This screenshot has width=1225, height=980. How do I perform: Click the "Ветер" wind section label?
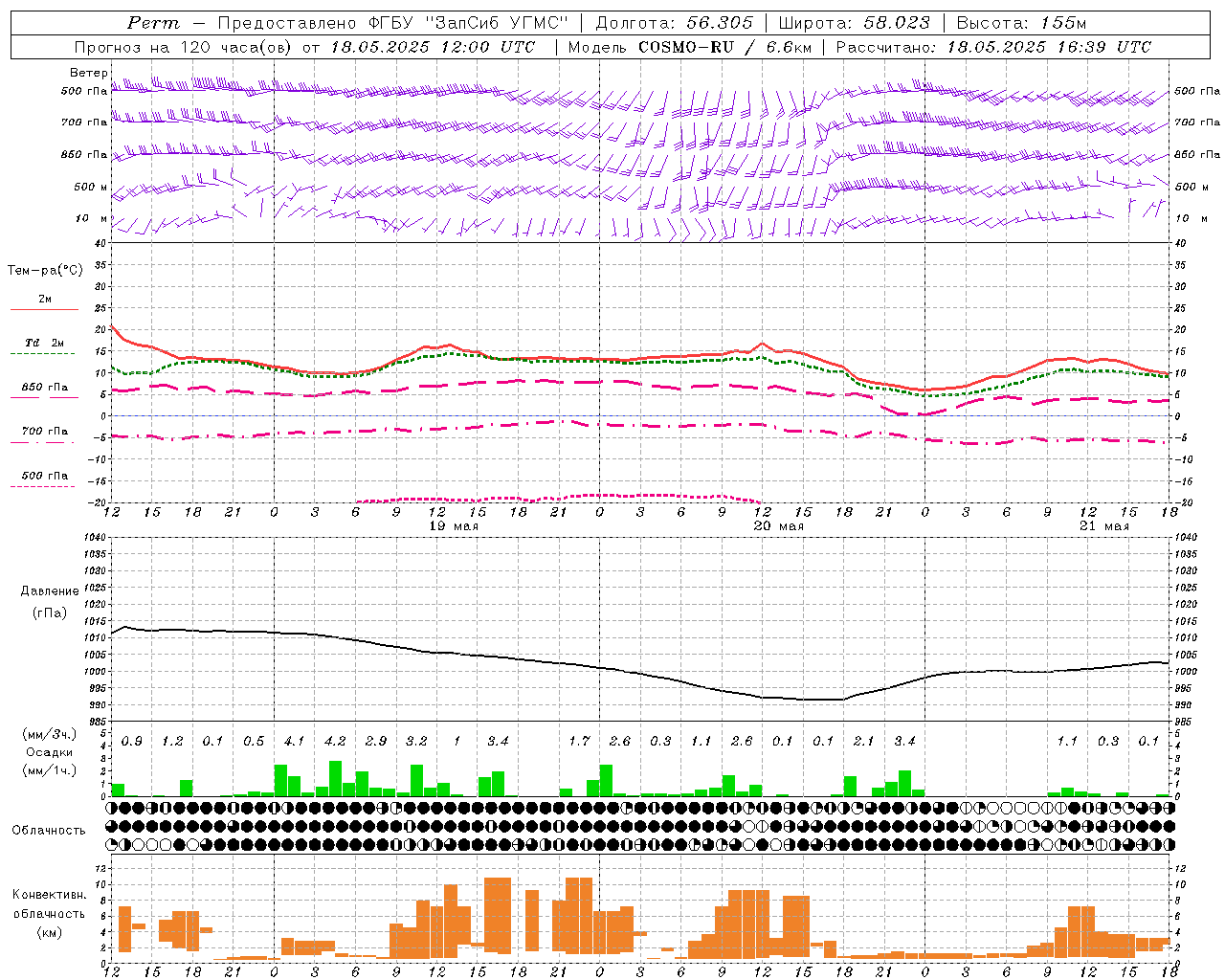tap(88, 73)
